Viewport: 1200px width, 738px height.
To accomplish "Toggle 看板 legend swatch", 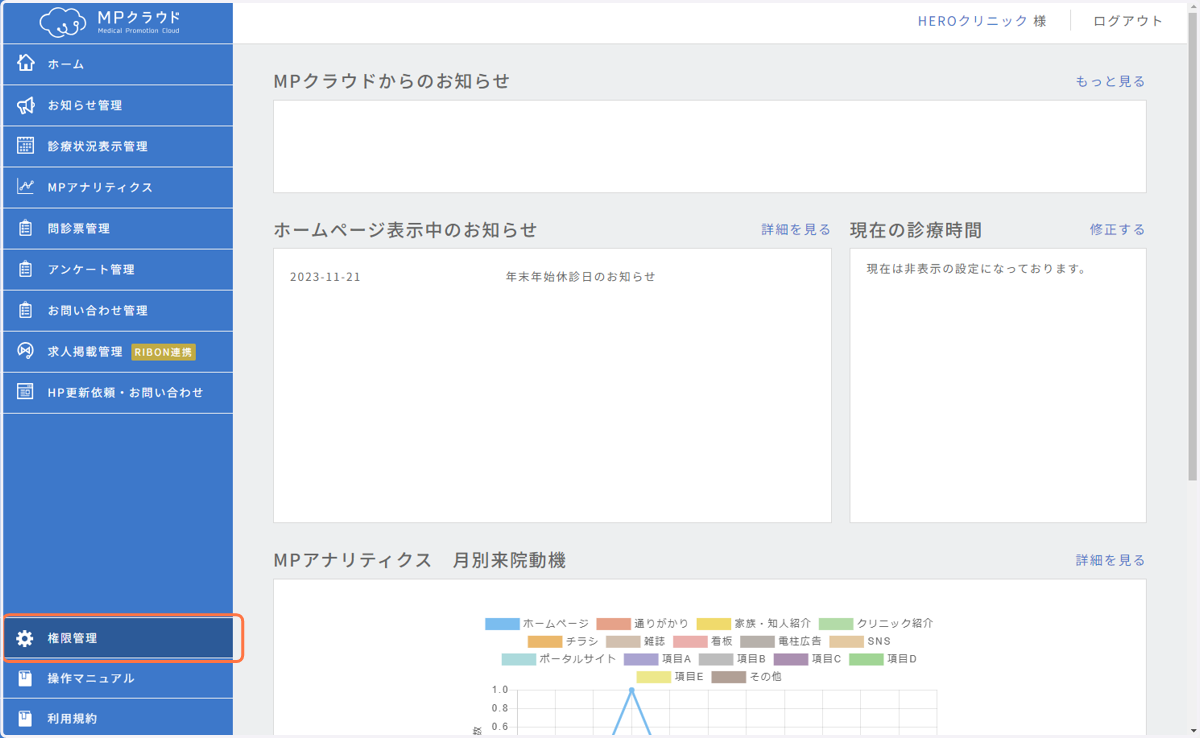I will tap(690, 642).
